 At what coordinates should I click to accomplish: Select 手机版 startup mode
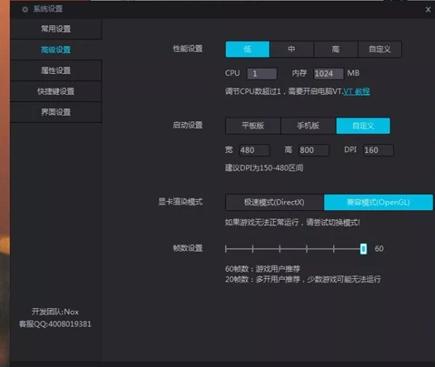click(x=308, y=126)
